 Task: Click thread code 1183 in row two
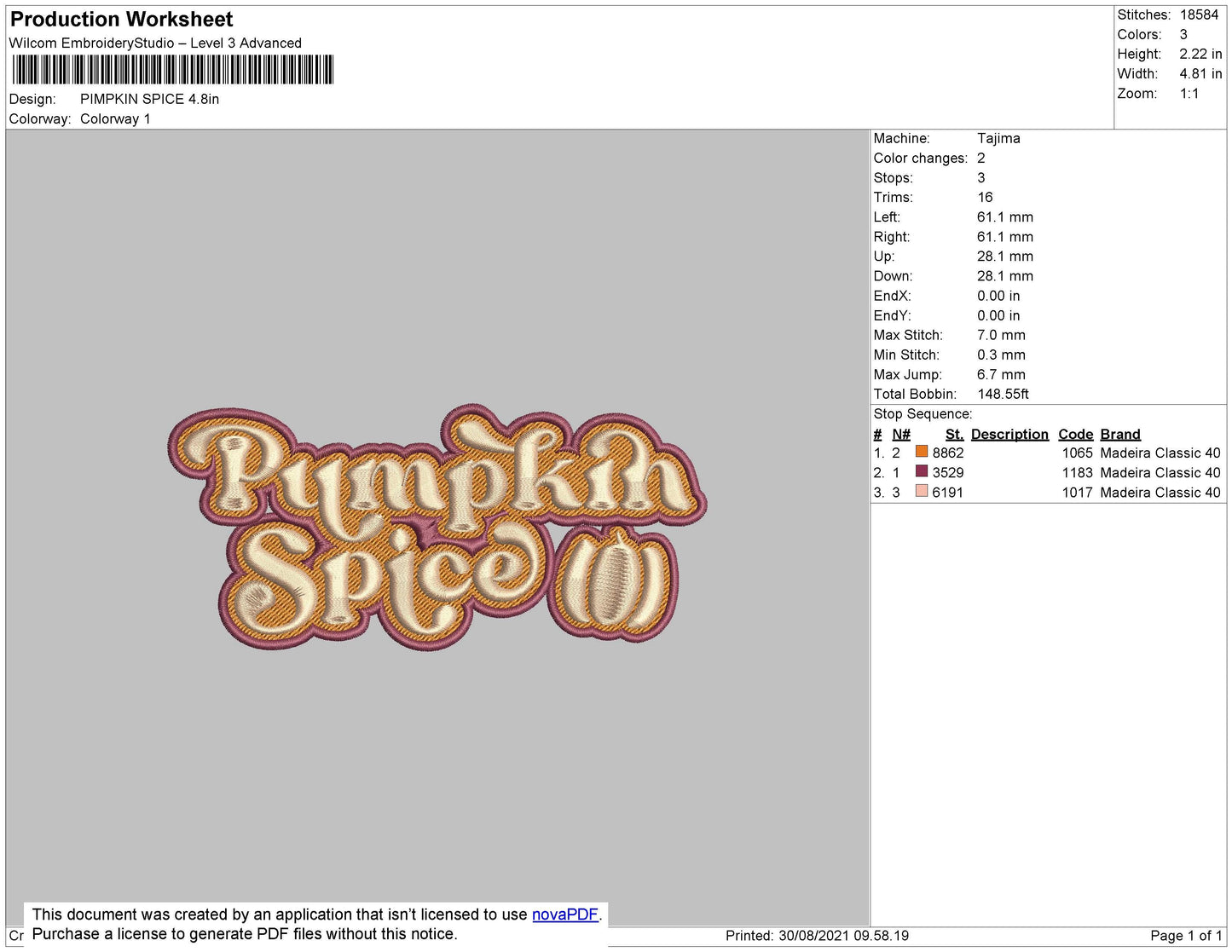(x=1077, y=472)
